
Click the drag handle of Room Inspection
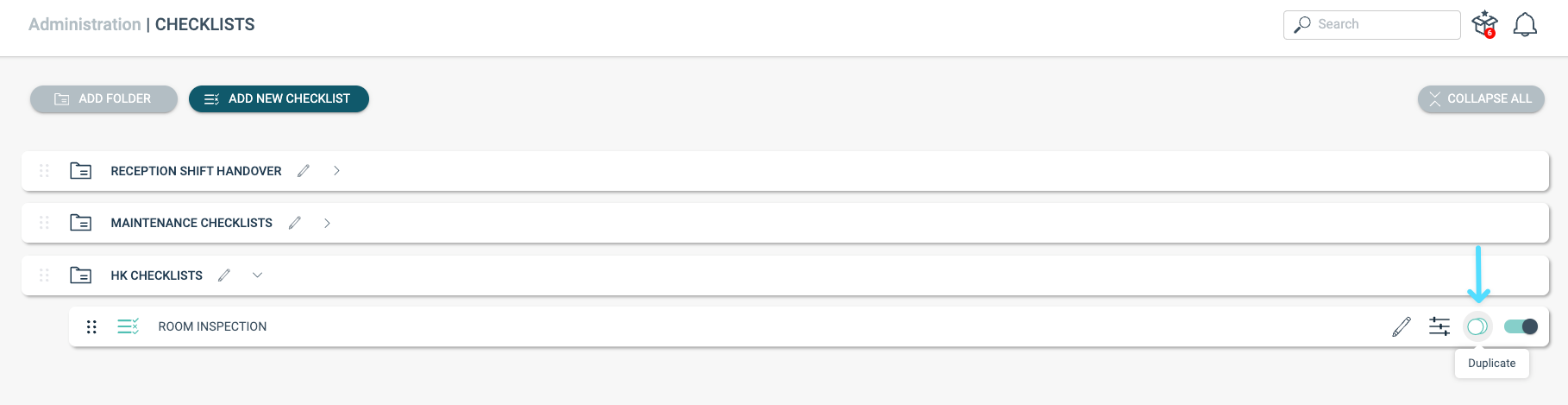pos(91,326)
